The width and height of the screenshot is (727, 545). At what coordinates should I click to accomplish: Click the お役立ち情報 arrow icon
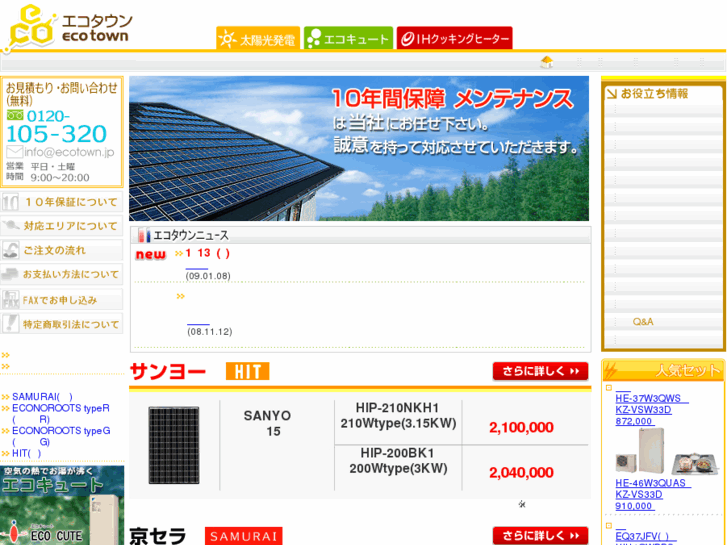tap(612, 94)
